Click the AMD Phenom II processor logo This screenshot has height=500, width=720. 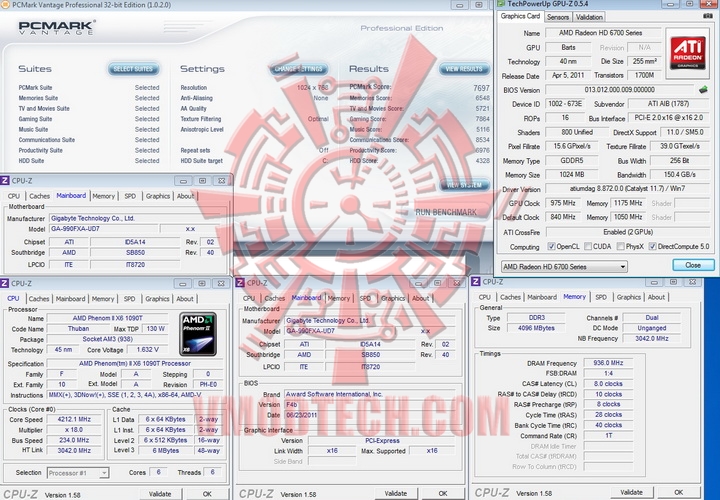click(x=198, y=334)
